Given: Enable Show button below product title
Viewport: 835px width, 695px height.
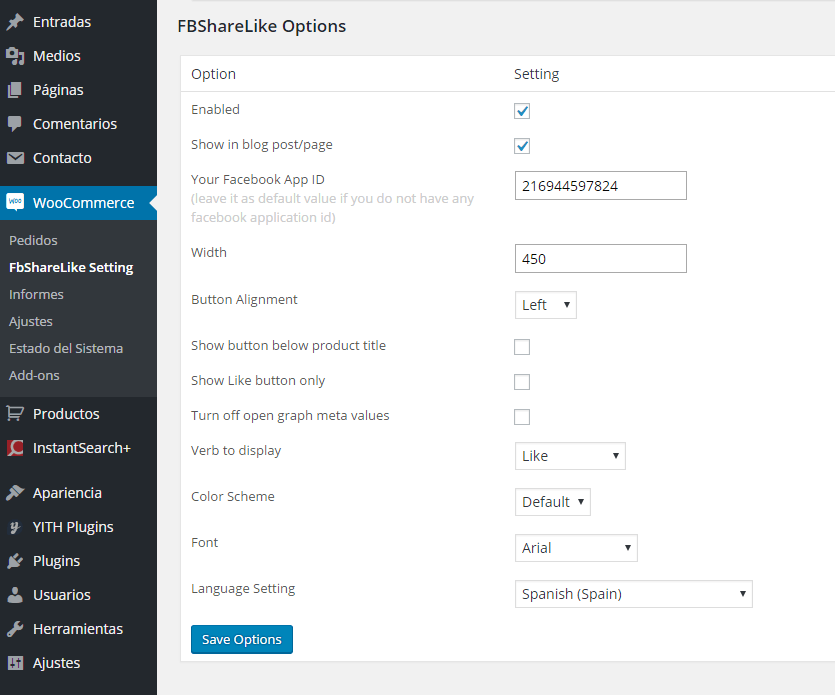Looking at the screenshot, I should 522,347.
